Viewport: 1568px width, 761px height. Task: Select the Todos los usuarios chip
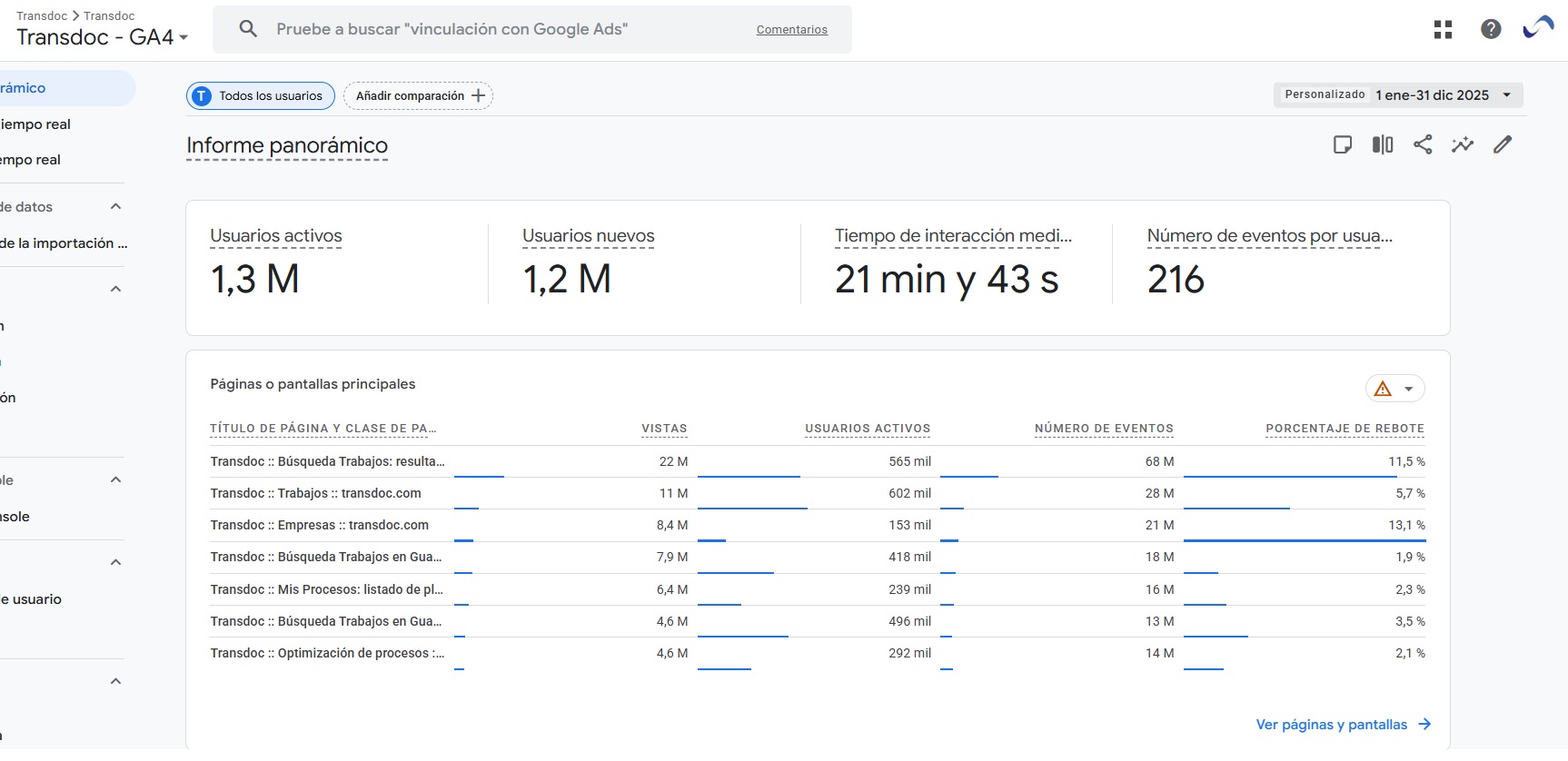(261, 95)
